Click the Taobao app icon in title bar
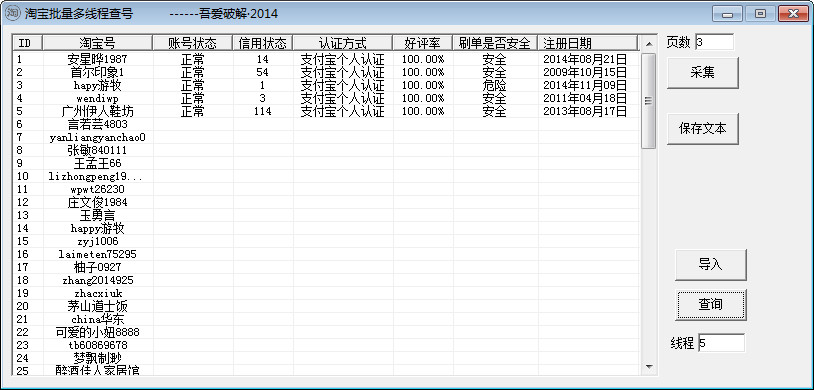Screen dimensions: 814x390 coord(12,14)
